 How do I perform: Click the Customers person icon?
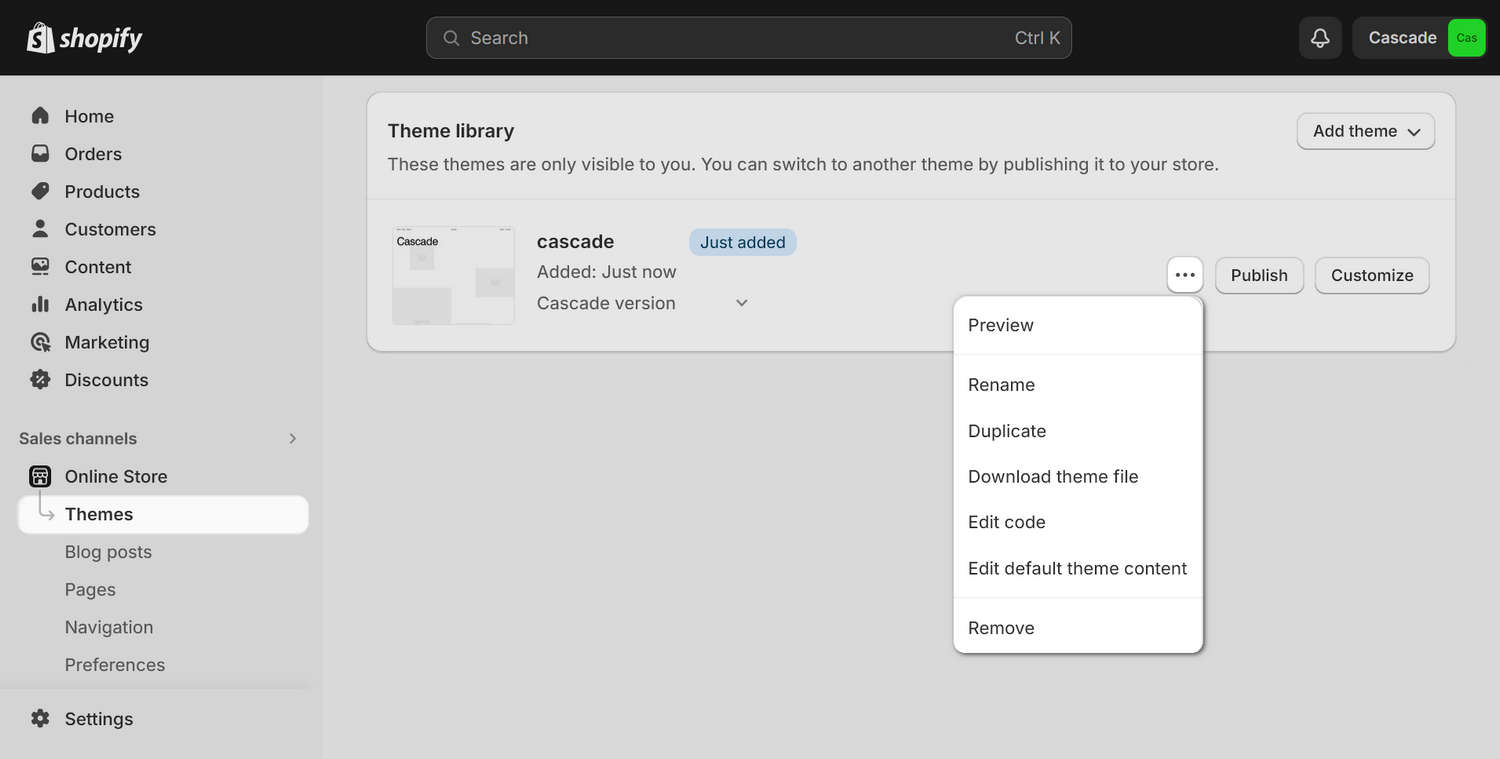pos(40,229)
